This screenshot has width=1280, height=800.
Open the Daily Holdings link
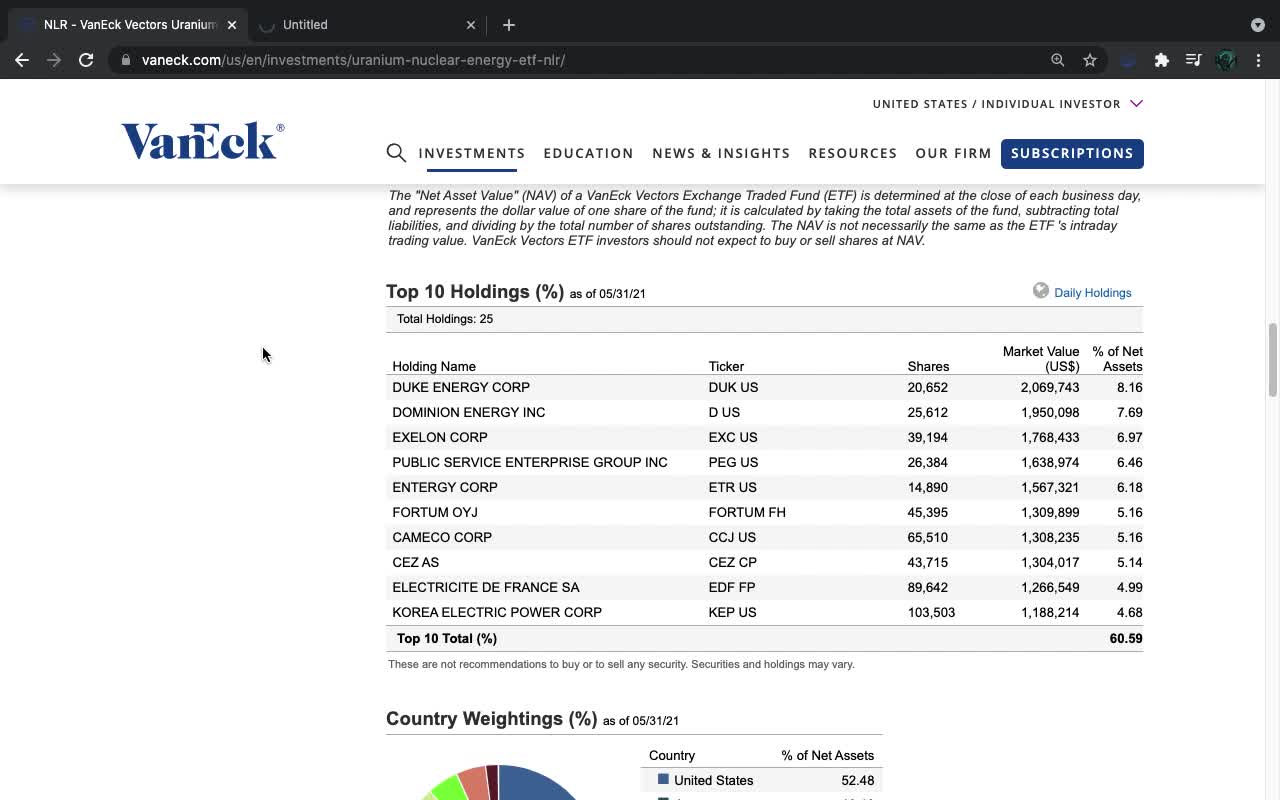pos(1093,293)
